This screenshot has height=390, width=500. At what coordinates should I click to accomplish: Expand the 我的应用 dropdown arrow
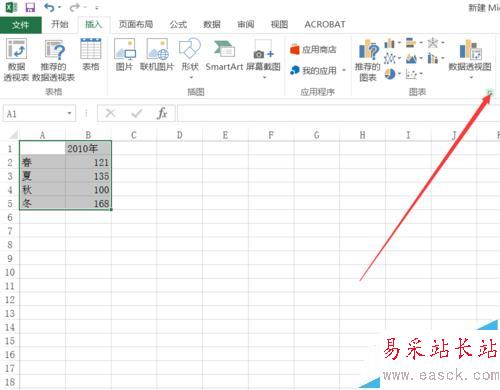[344, 70]
